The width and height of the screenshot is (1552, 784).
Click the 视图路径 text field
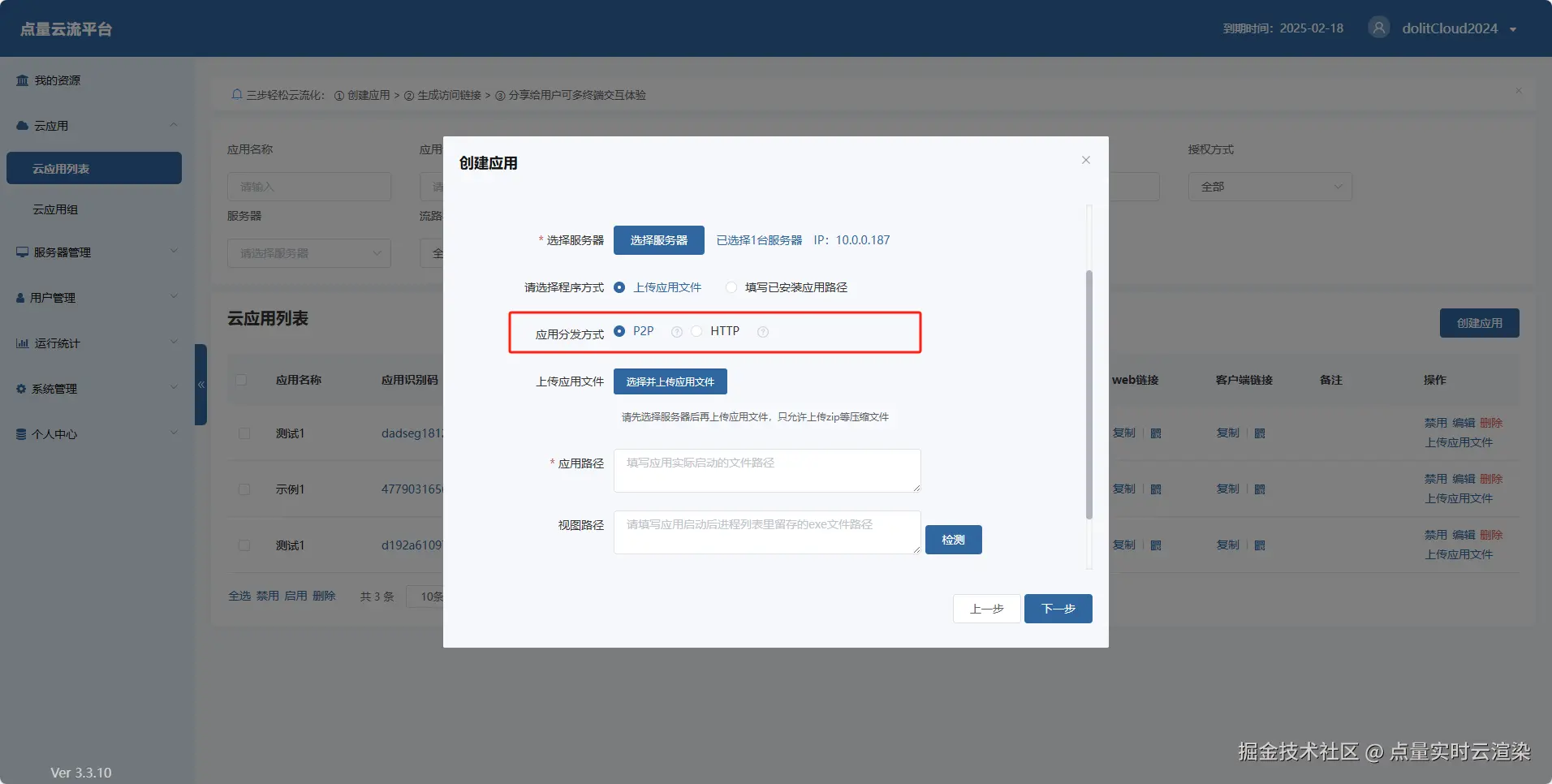click(x=767, y=532)
